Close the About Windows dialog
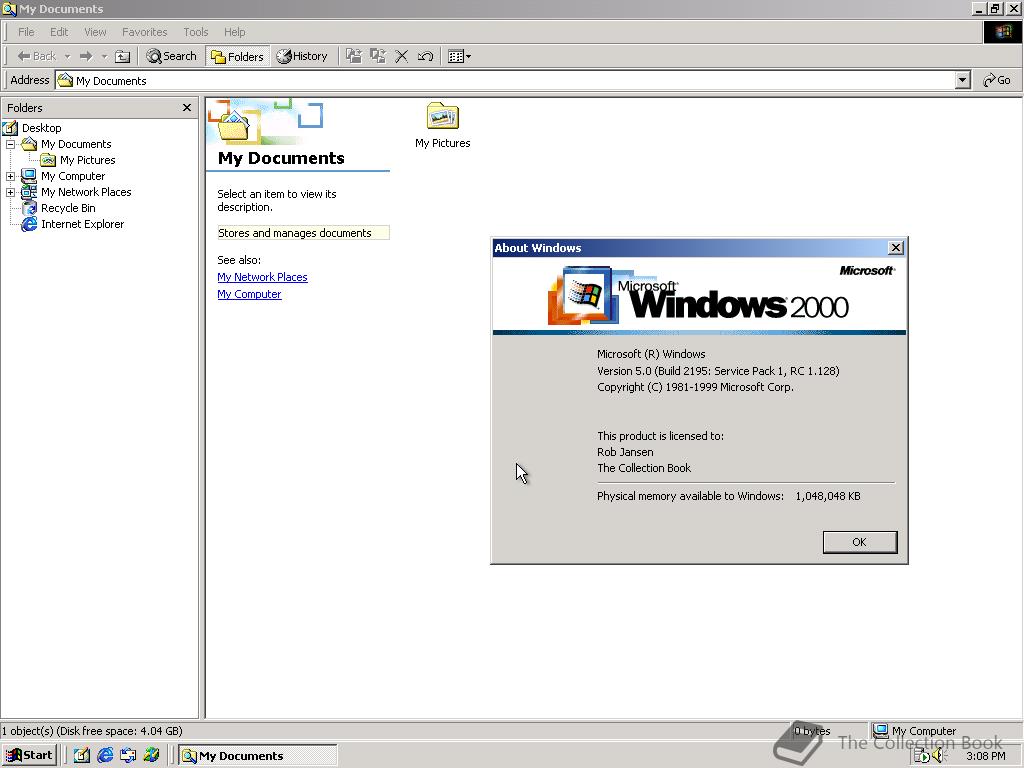1024x768 pixels. (896, 248)
